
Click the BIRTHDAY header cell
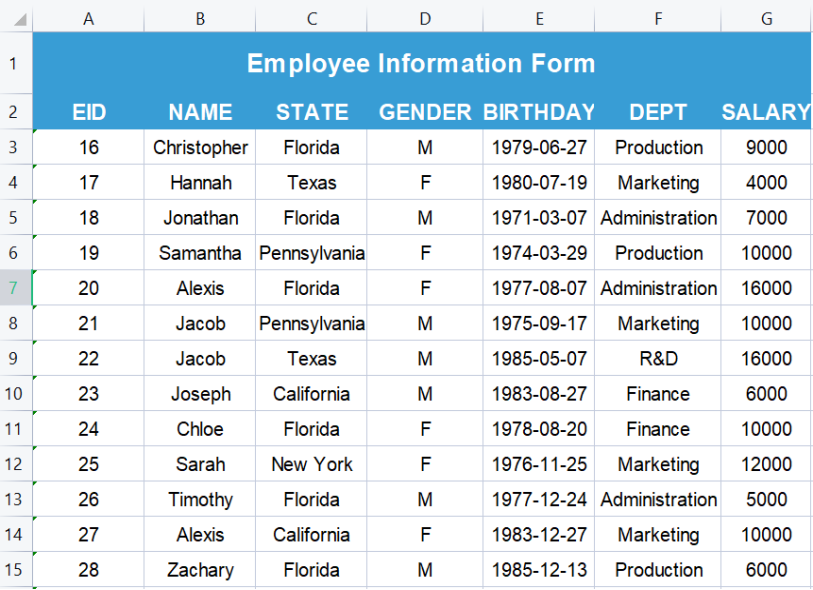(x=539, y=112)
